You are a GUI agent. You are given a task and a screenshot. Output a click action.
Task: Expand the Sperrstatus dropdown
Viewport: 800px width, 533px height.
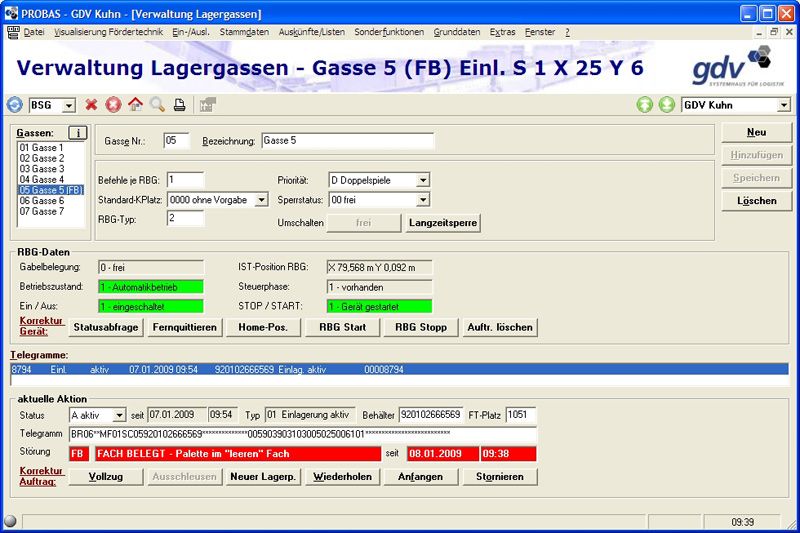423,200
